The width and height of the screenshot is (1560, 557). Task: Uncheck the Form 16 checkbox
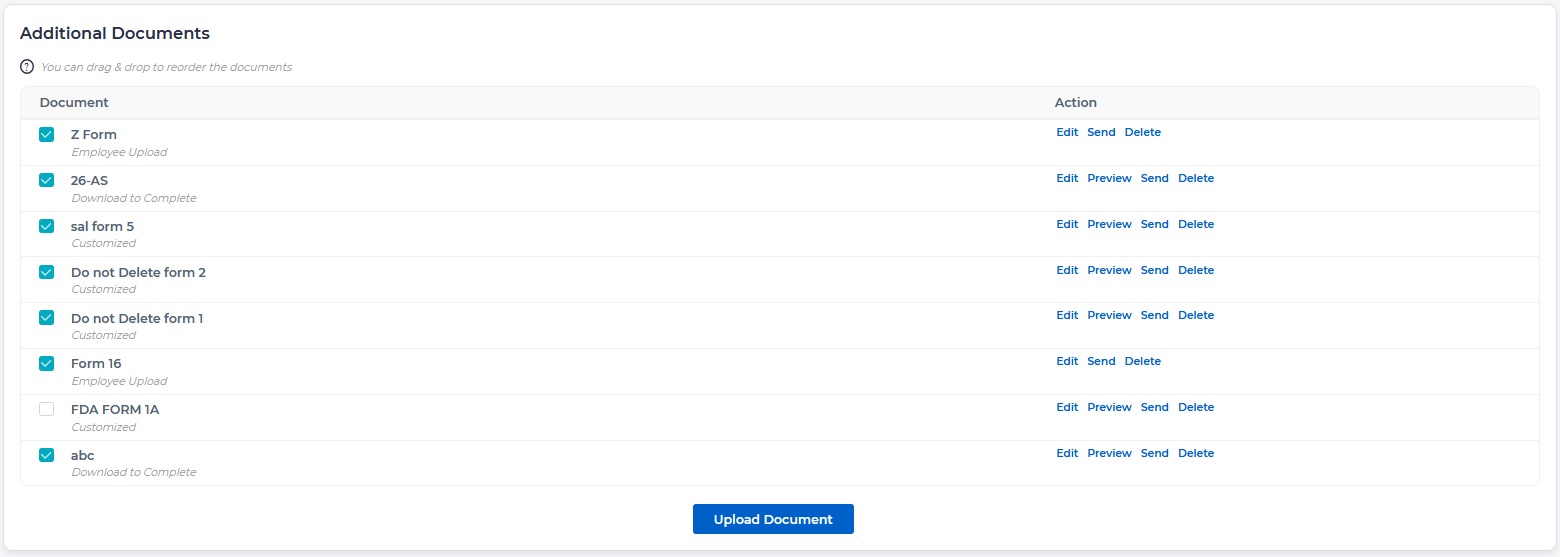tap(46, 364)
